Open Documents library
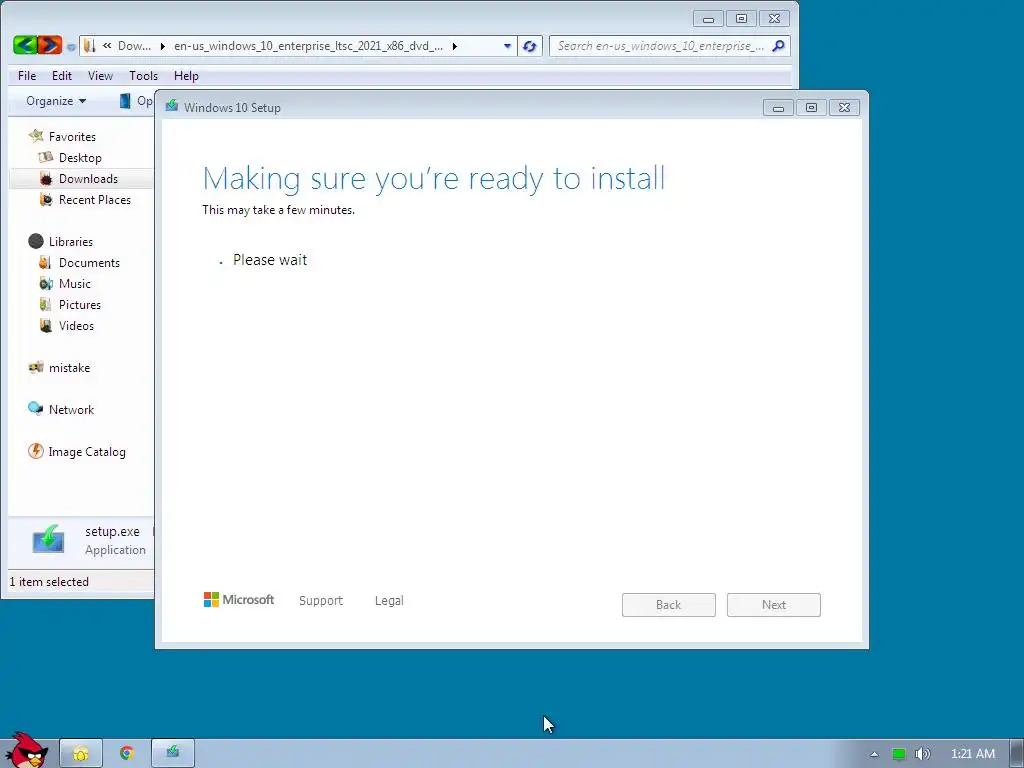The width and height of the screenshot is (1024, 768). (89, 263)
